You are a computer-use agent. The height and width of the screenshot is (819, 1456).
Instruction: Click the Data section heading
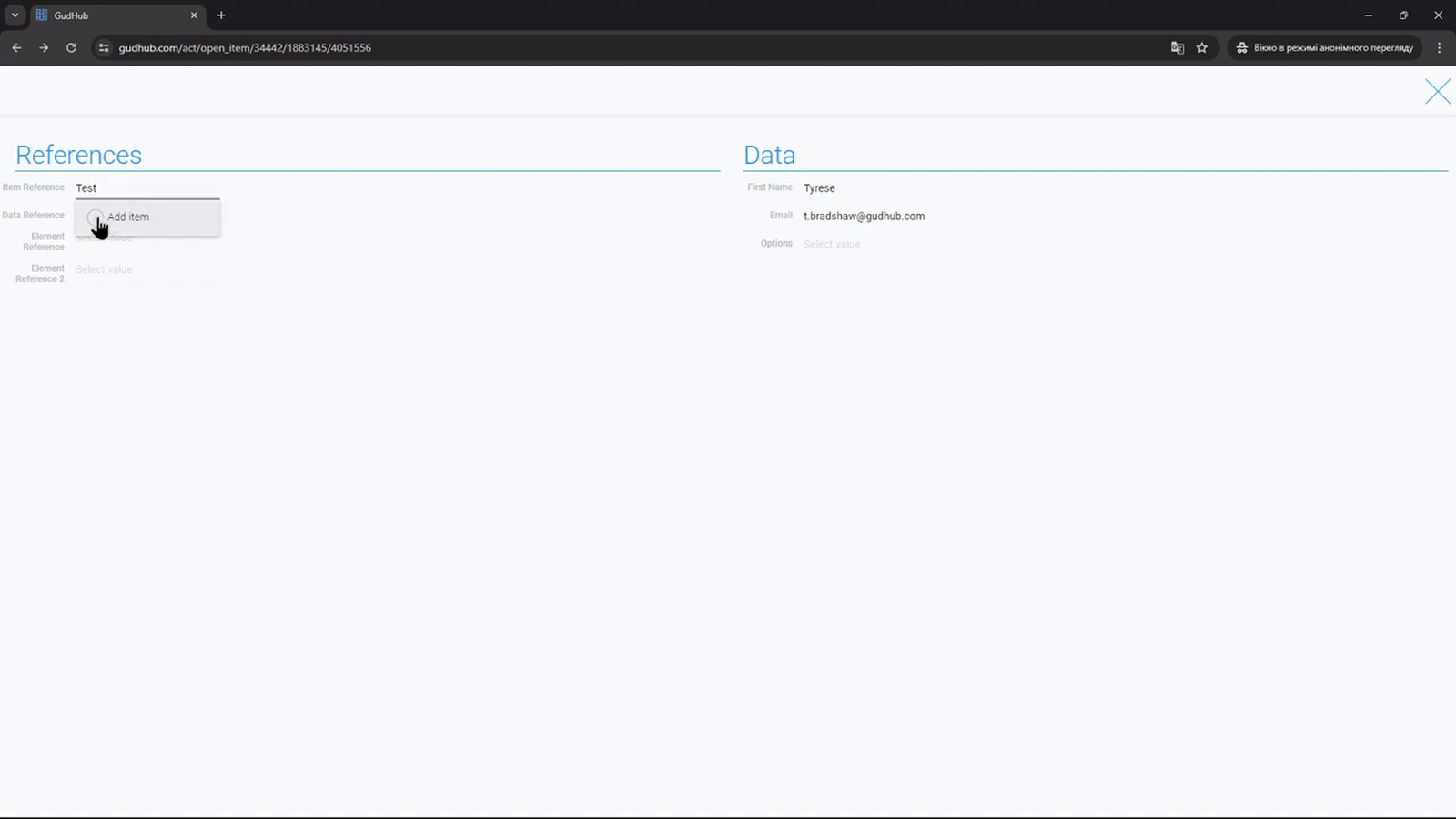click(769, 155)
